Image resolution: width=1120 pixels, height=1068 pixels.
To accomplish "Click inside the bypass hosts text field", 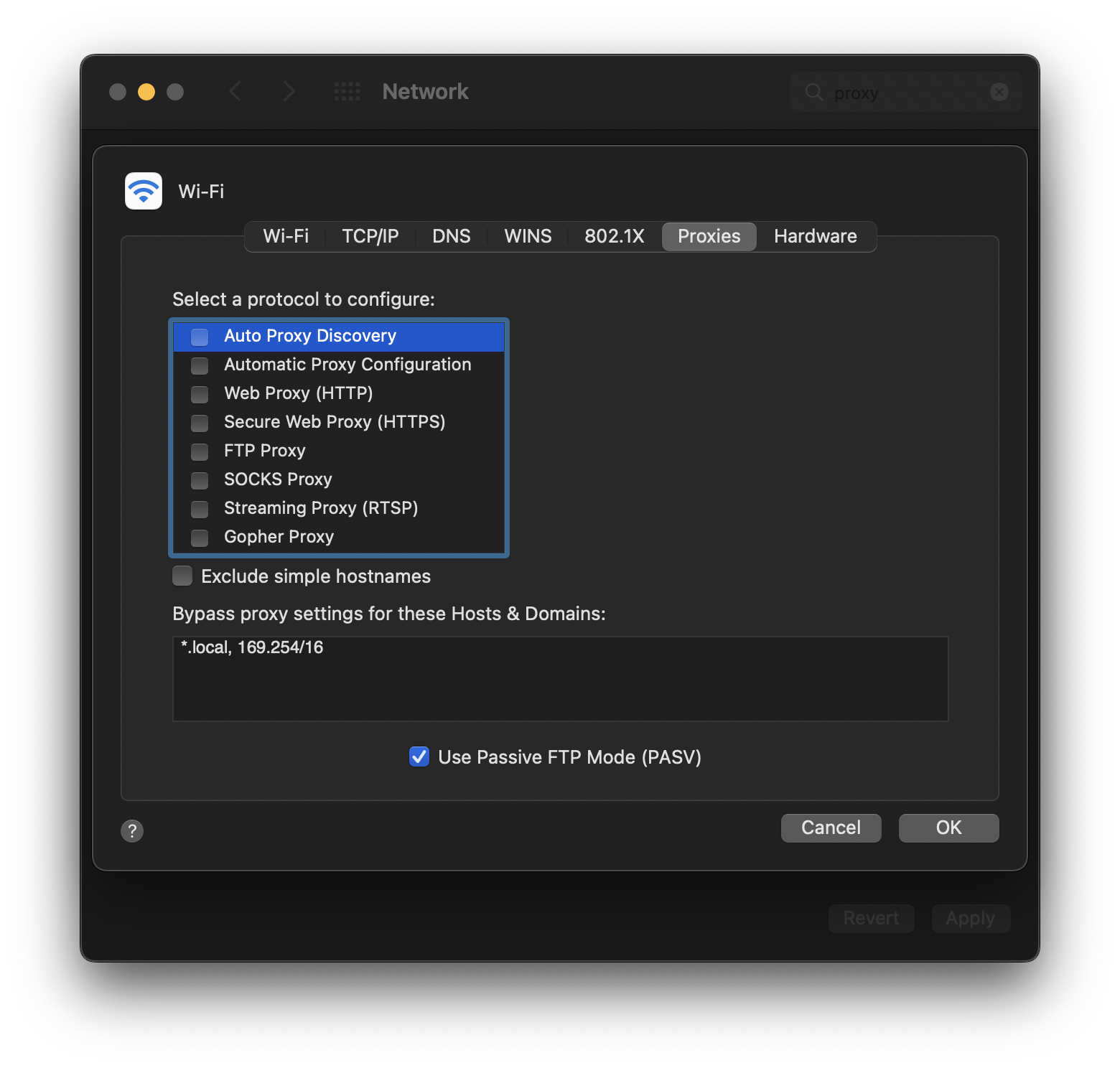I will [x=560, y=678].
